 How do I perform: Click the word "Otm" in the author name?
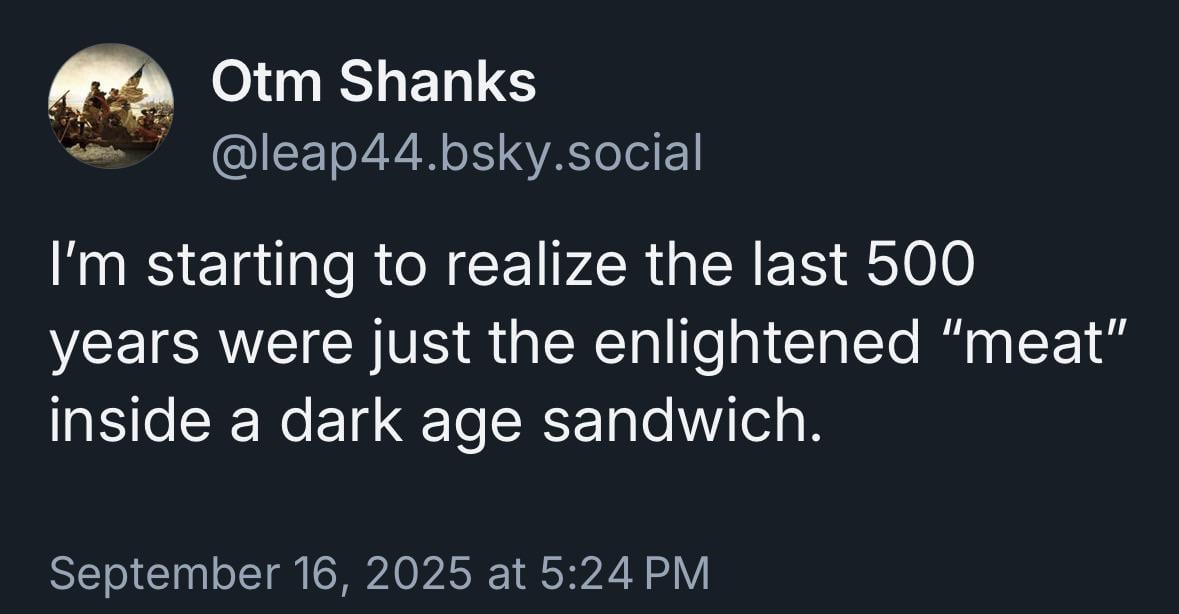[266, 82]
